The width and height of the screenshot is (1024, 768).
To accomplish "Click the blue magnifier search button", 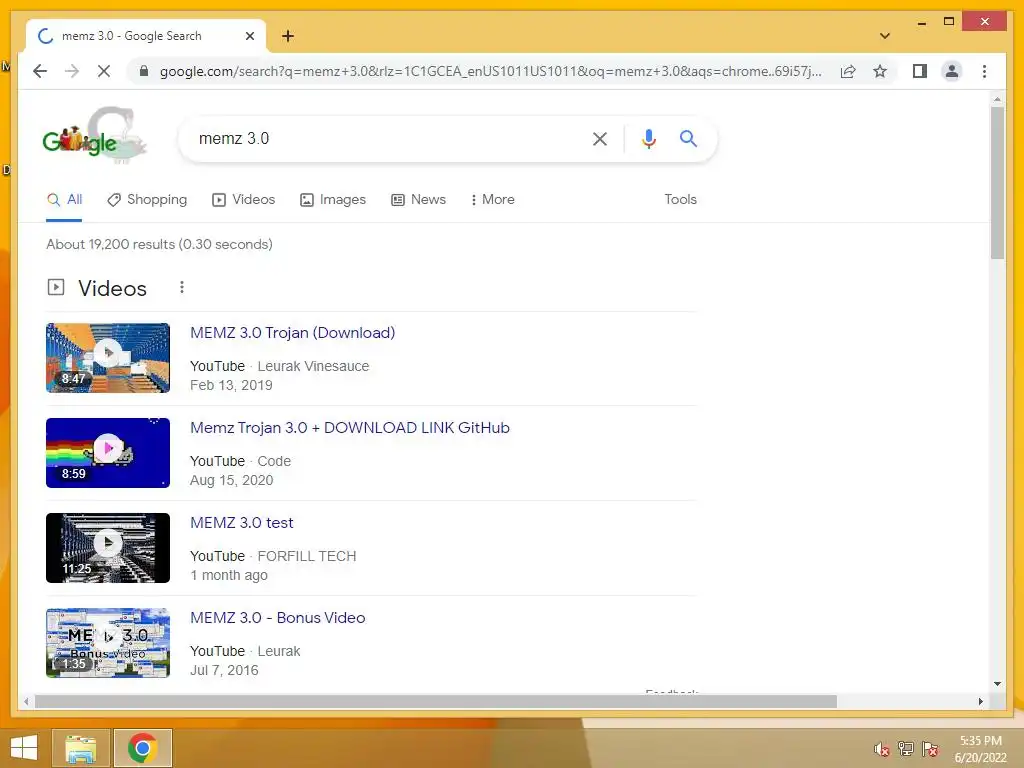I will point(688,138).
